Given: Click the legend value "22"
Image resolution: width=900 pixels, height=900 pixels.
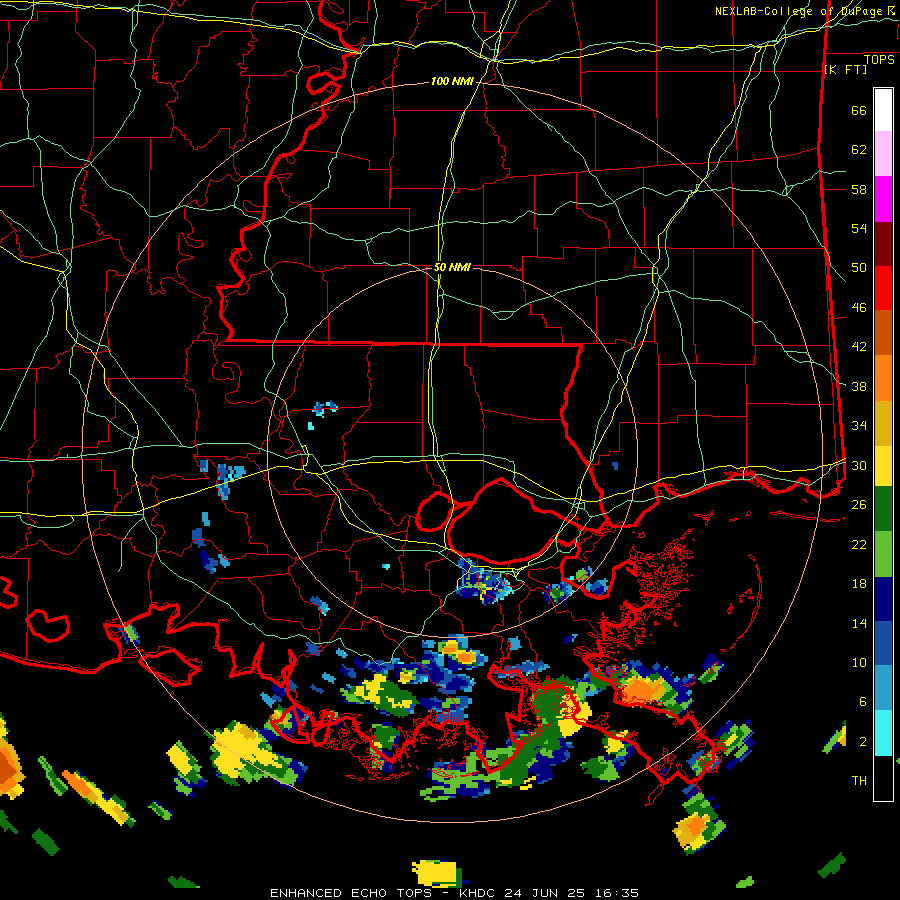Looking at the screenshot, I should click(x=859, y=545).
